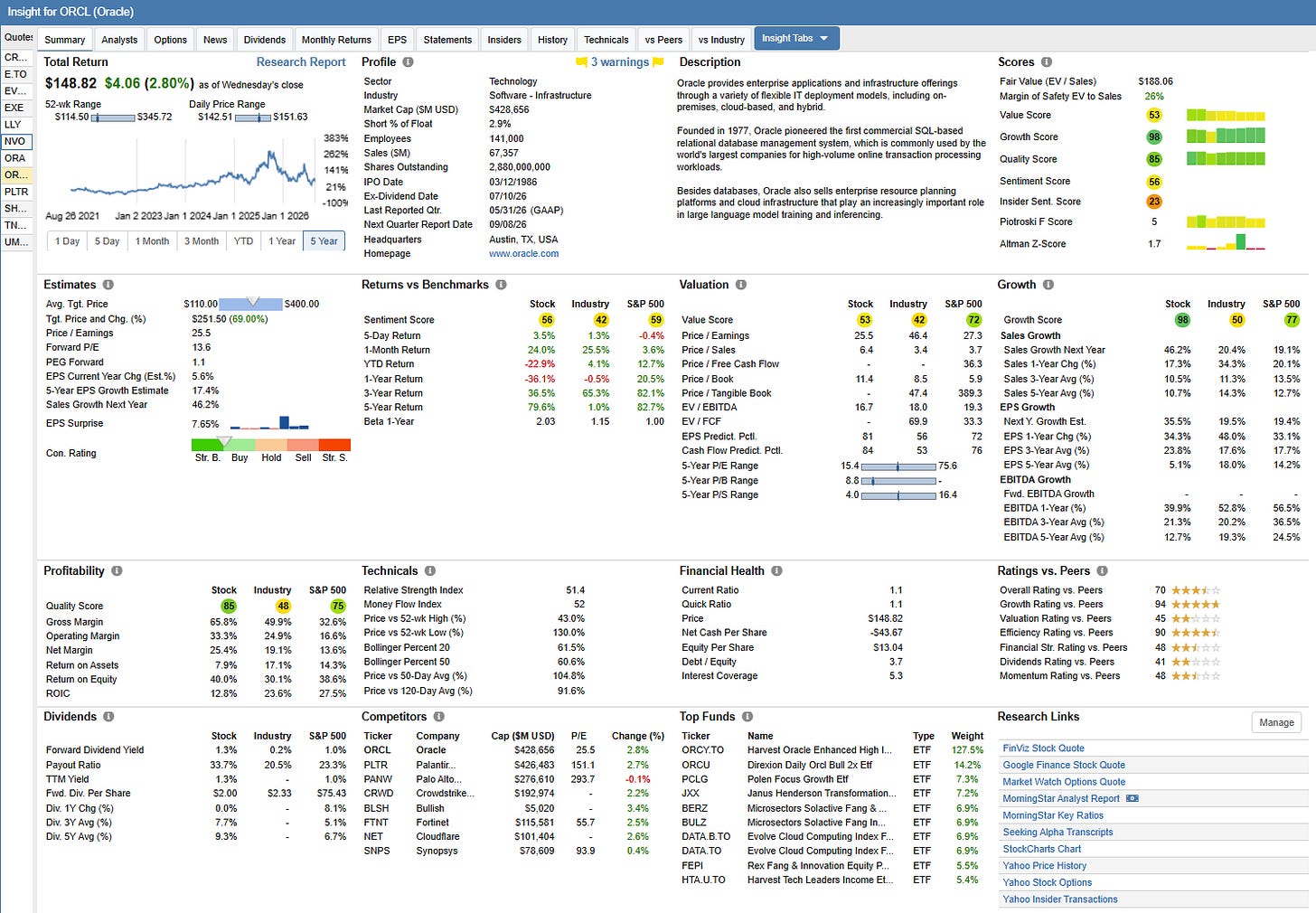Screen dimensions: 1316x913
Task: Click the yellow flag left of '3 warnings'
Action: (581, 62)
